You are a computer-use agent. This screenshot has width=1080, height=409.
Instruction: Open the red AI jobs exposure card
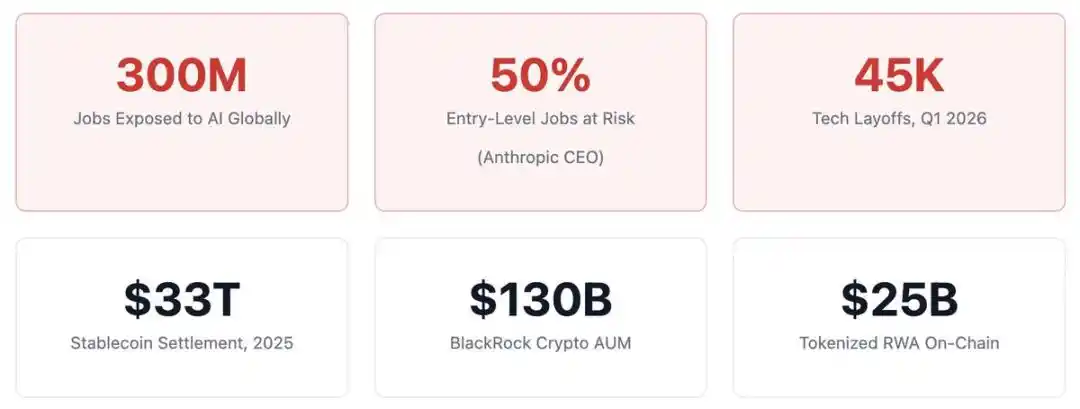[x=182, y=175]
